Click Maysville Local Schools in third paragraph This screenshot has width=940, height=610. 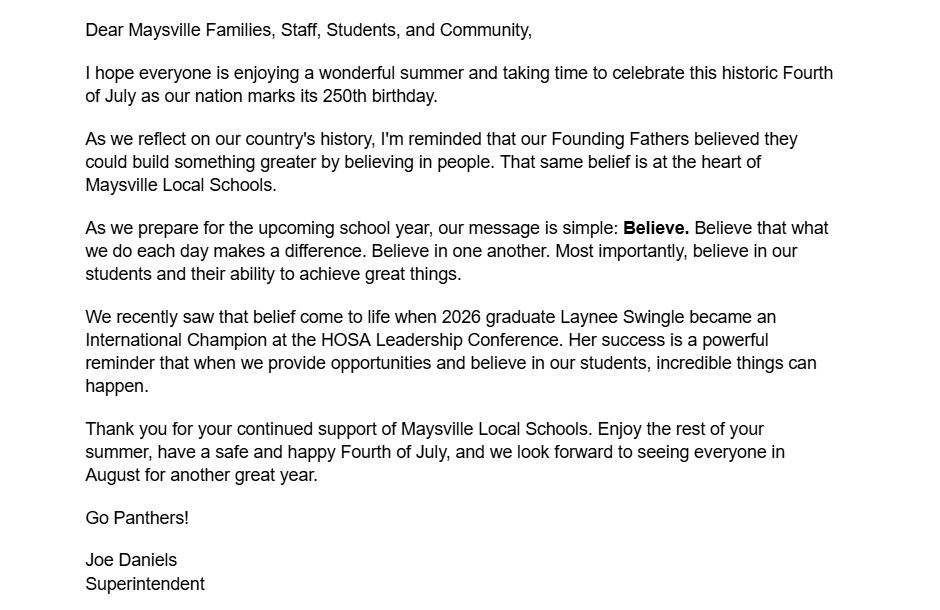click(x=180, y=185)
